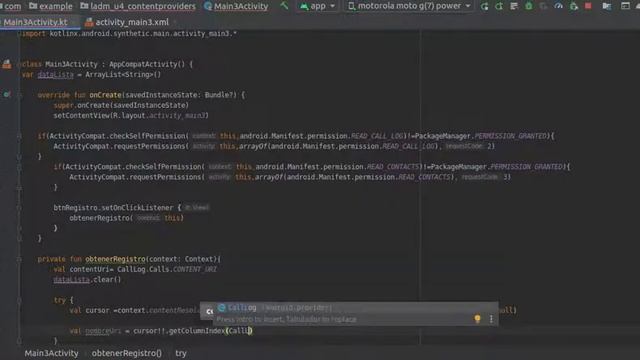
Task: Click the Device File Explorer icon in toolbar
Action: [607, 6]
